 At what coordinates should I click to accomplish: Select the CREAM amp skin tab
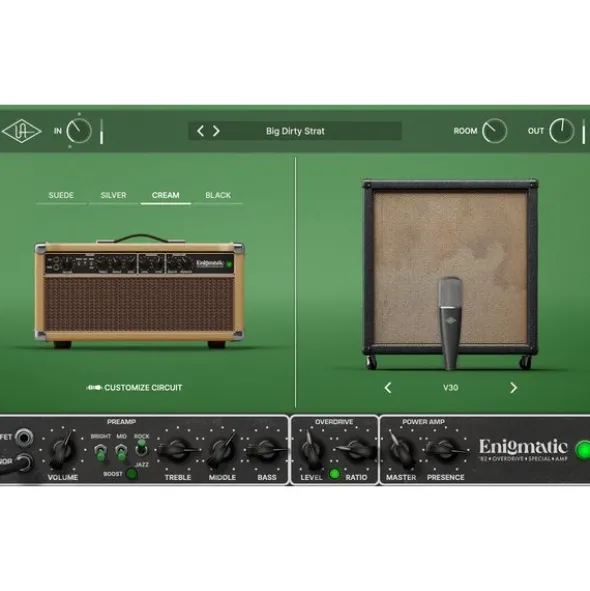point(166,195)
